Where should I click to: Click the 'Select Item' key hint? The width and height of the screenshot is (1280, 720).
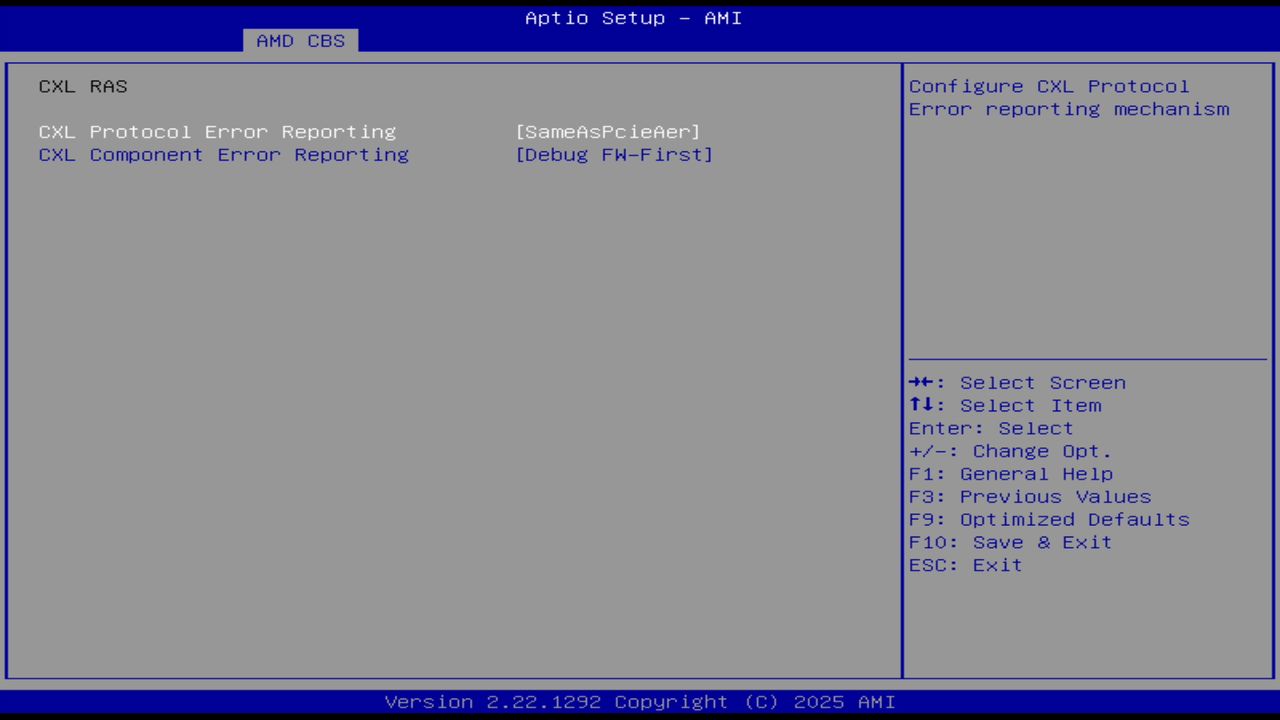[x=1005, y=406]
